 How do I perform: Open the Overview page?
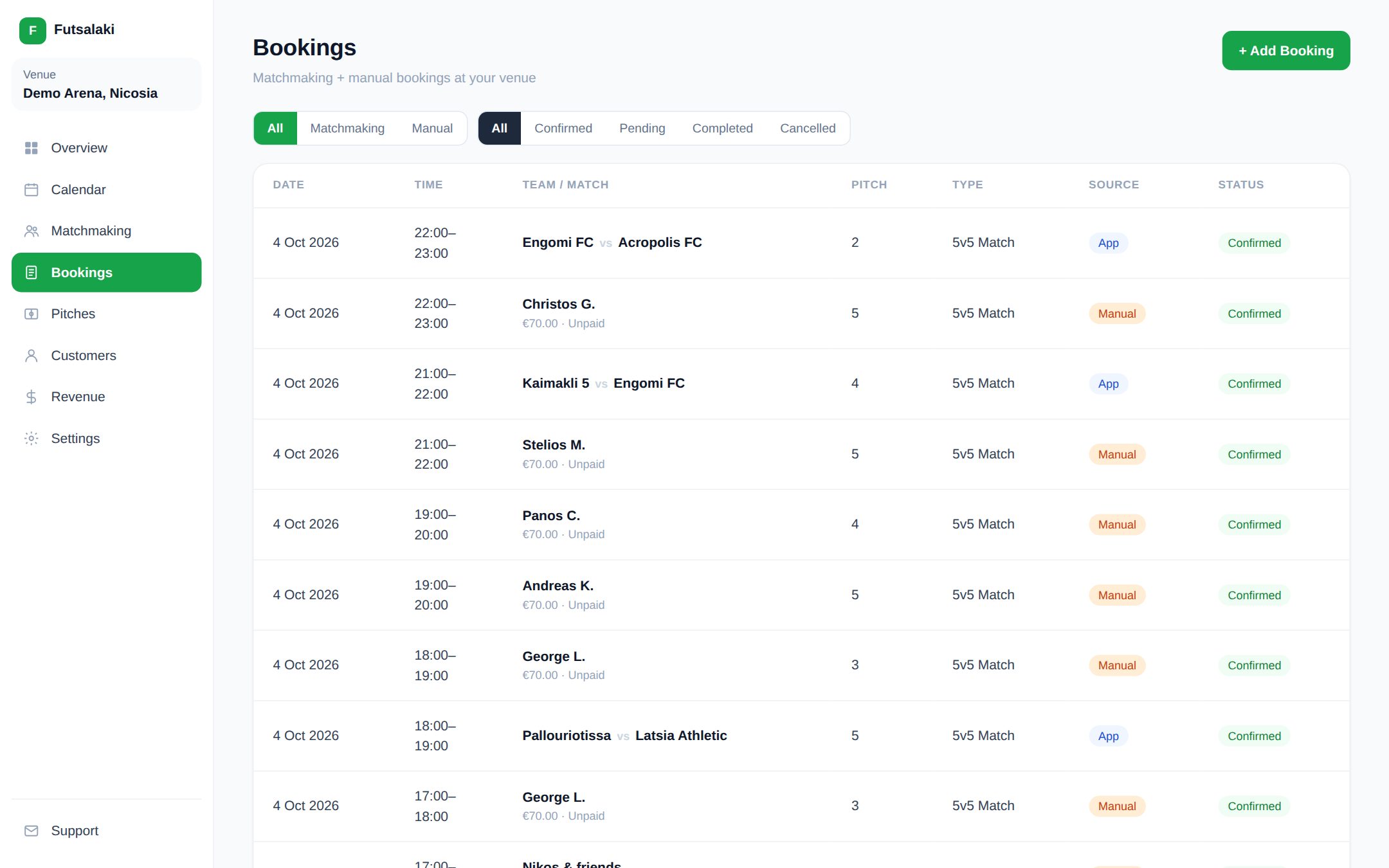pos(106,148)
